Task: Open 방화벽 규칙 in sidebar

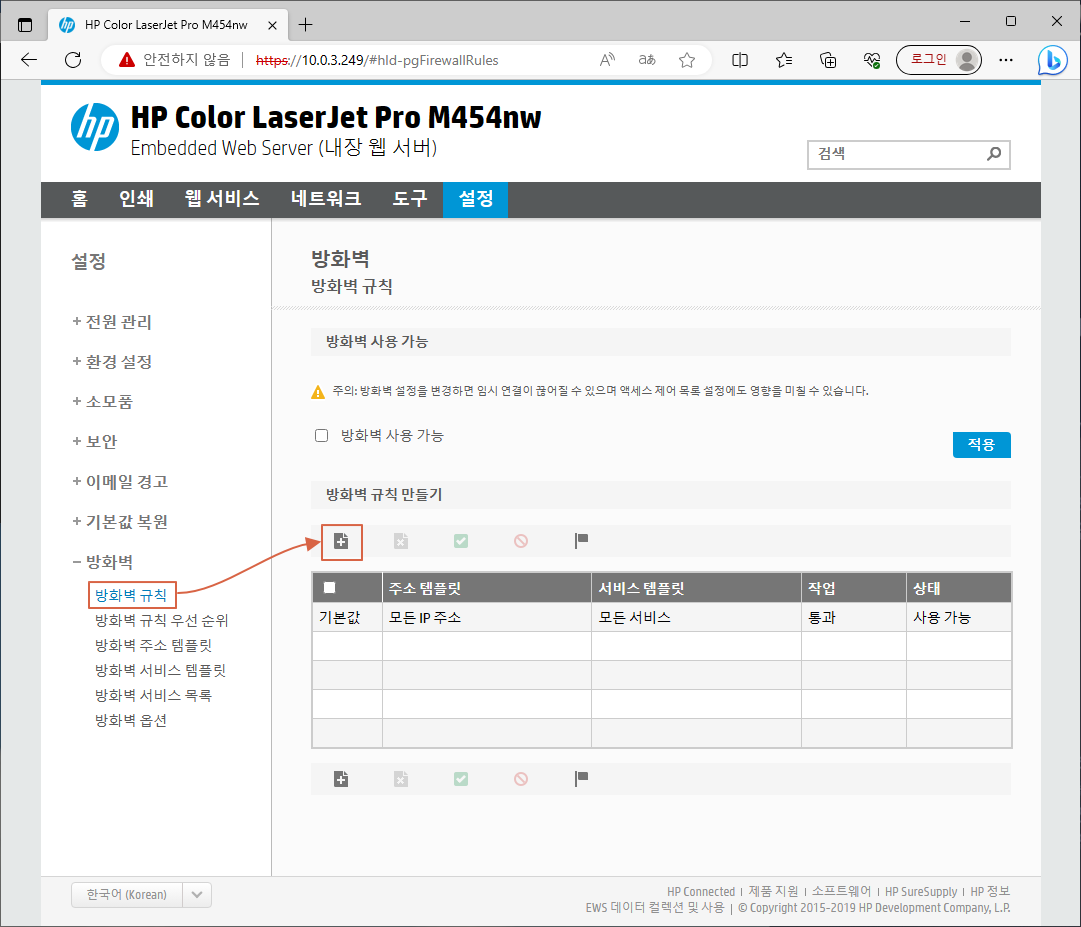Action: tap(131, 595)
